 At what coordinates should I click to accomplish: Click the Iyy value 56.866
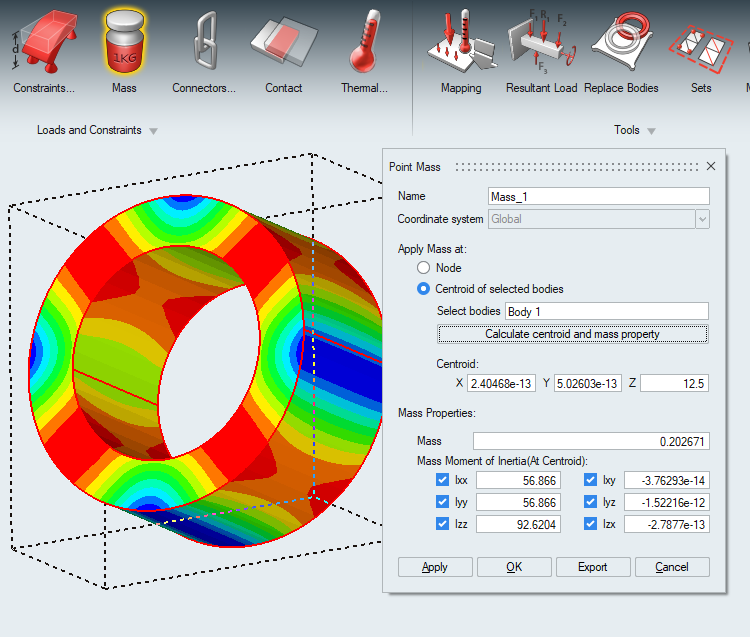click(x=518, y=502)
